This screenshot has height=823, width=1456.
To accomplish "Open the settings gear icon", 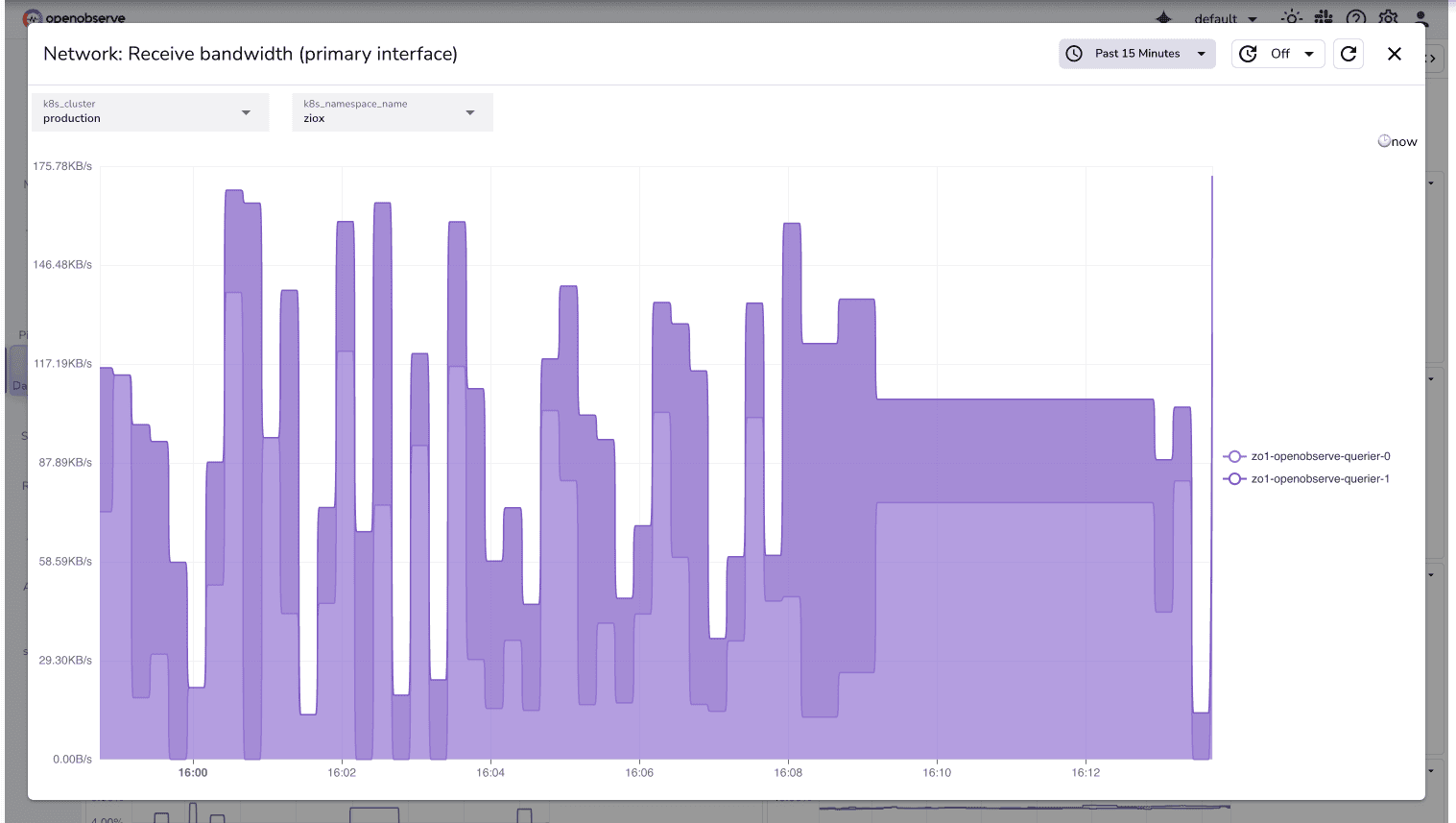I will coord(1387,17).
